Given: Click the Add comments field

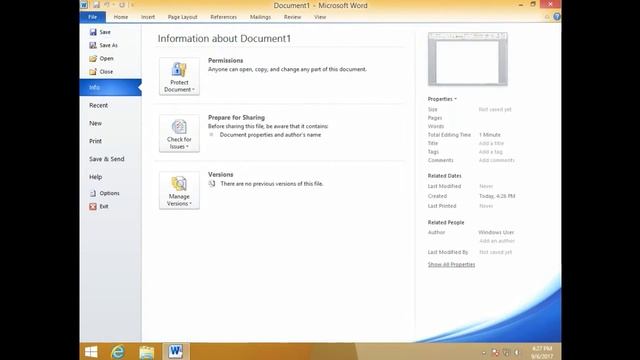Looking at the screenshot, I should click(496, 160).
